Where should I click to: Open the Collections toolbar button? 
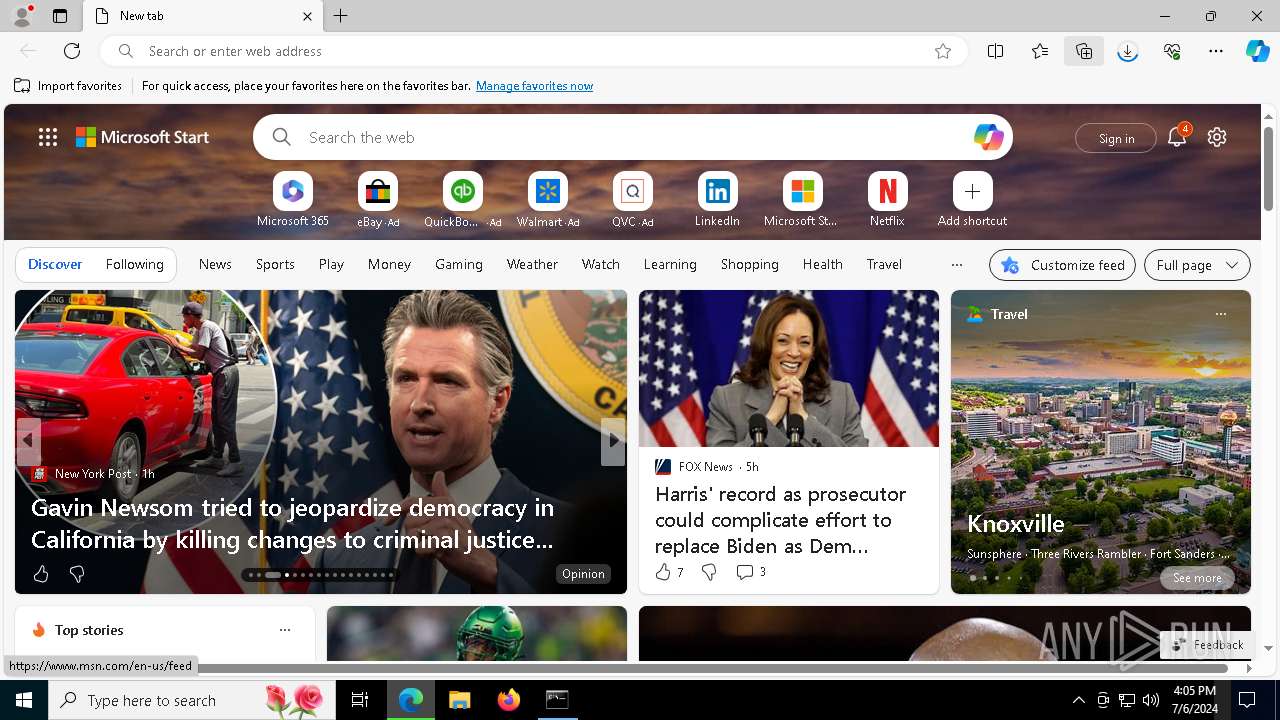pyautogui.click(x=1084, y=51)
